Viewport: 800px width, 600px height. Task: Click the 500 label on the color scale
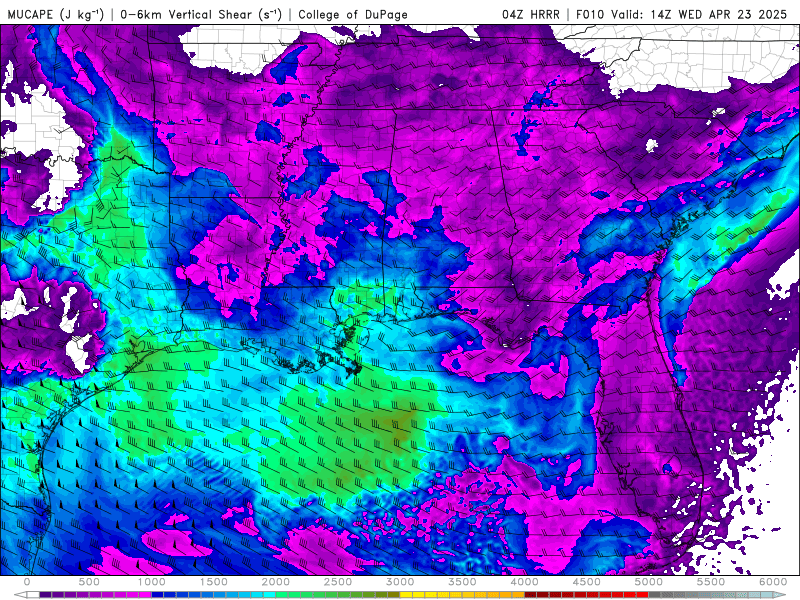click(x=89, y=582)
